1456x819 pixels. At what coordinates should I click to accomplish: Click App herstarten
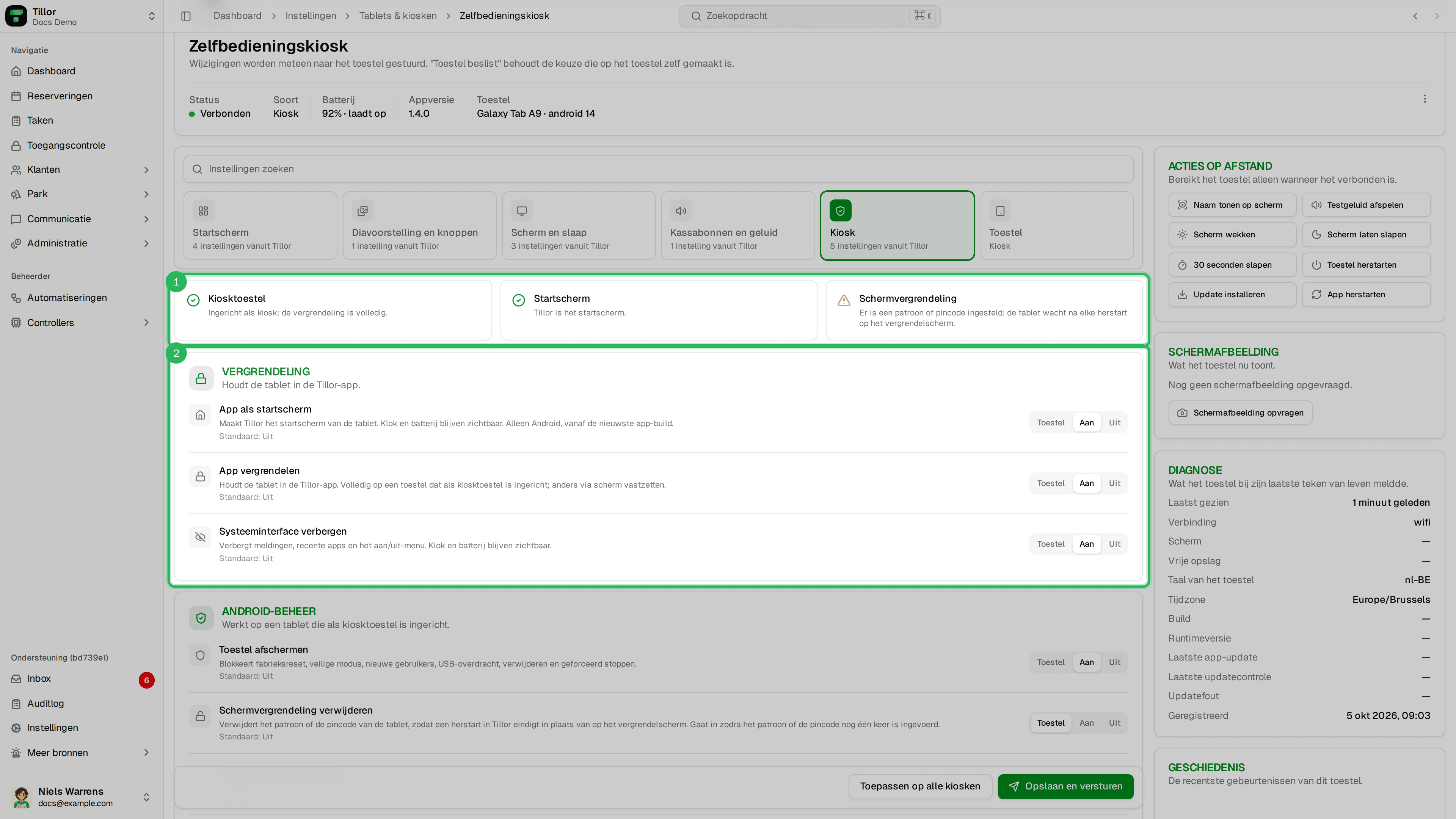coord(1366,295)
